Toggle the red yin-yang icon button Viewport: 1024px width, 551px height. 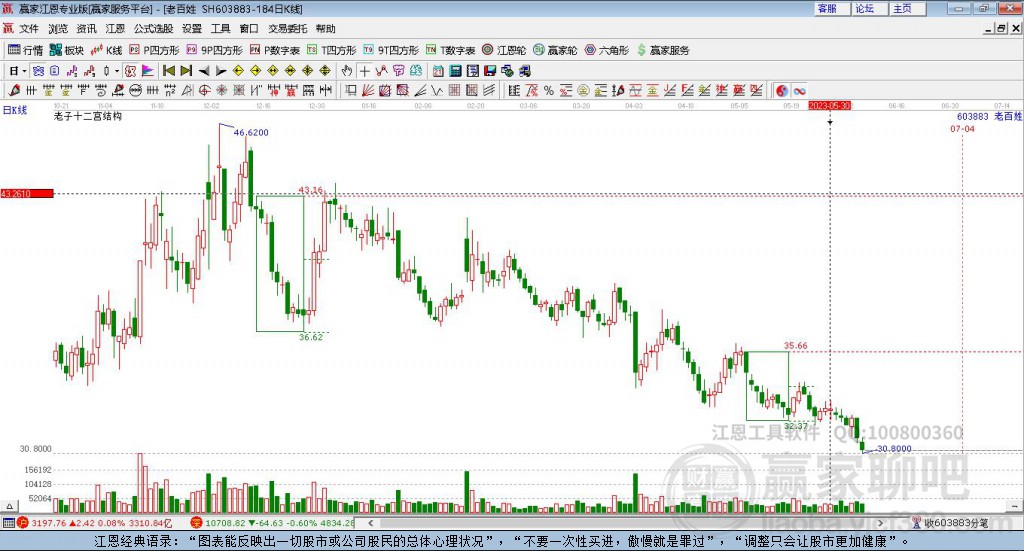[x=782, y=91]
